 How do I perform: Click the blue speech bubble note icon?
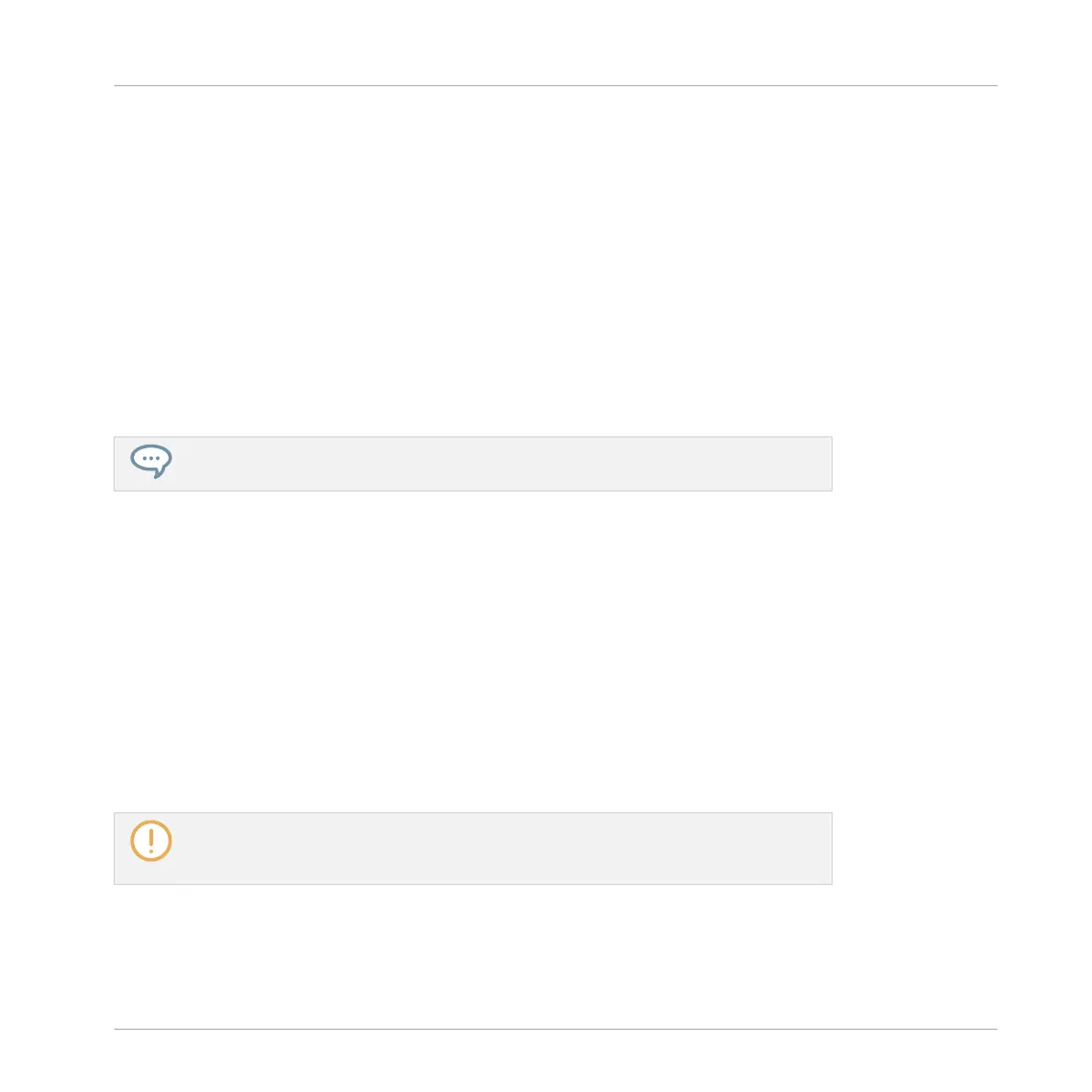tap(151, 461)
